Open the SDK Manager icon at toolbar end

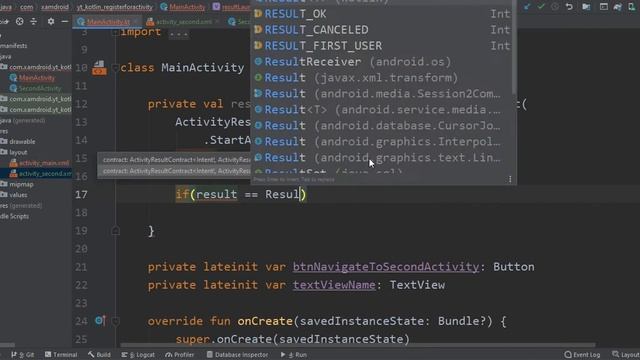[x=632, y=7]
